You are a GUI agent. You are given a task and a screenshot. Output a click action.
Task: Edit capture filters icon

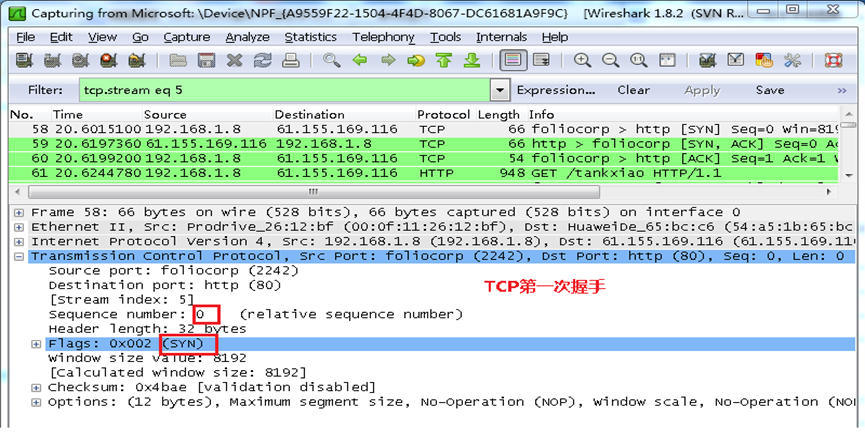(x=707, y=60)
